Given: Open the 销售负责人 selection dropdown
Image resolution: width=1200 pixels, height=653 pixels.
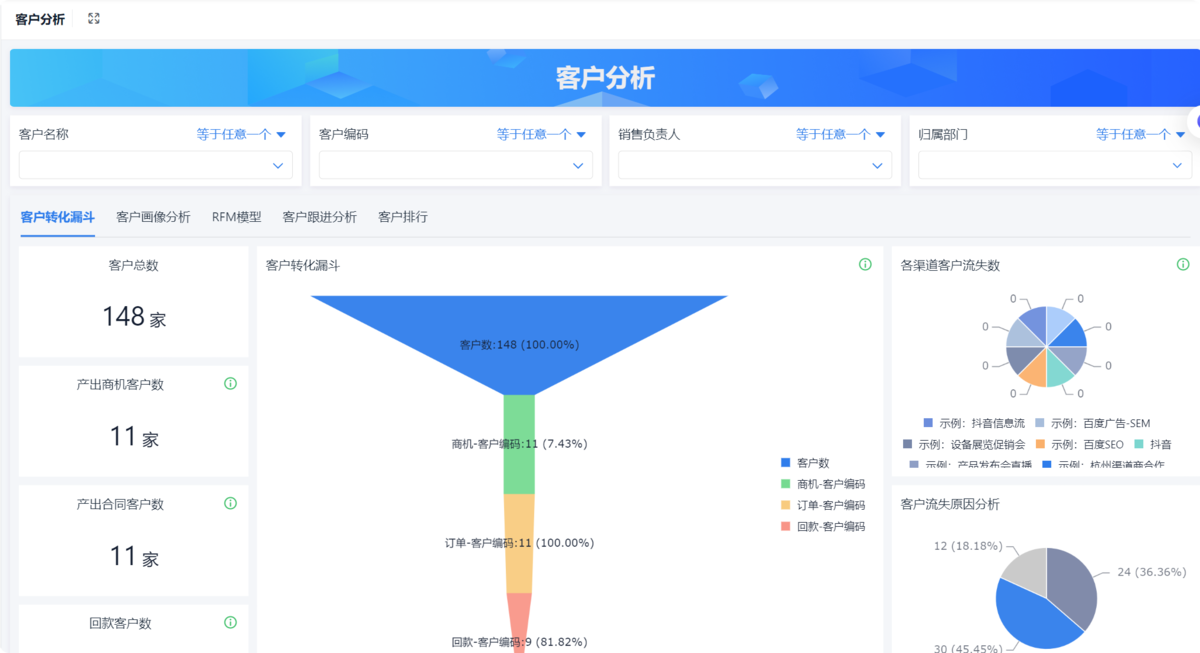Looking at the screenshot, I should pyautogui.click(x=752, y=164).
